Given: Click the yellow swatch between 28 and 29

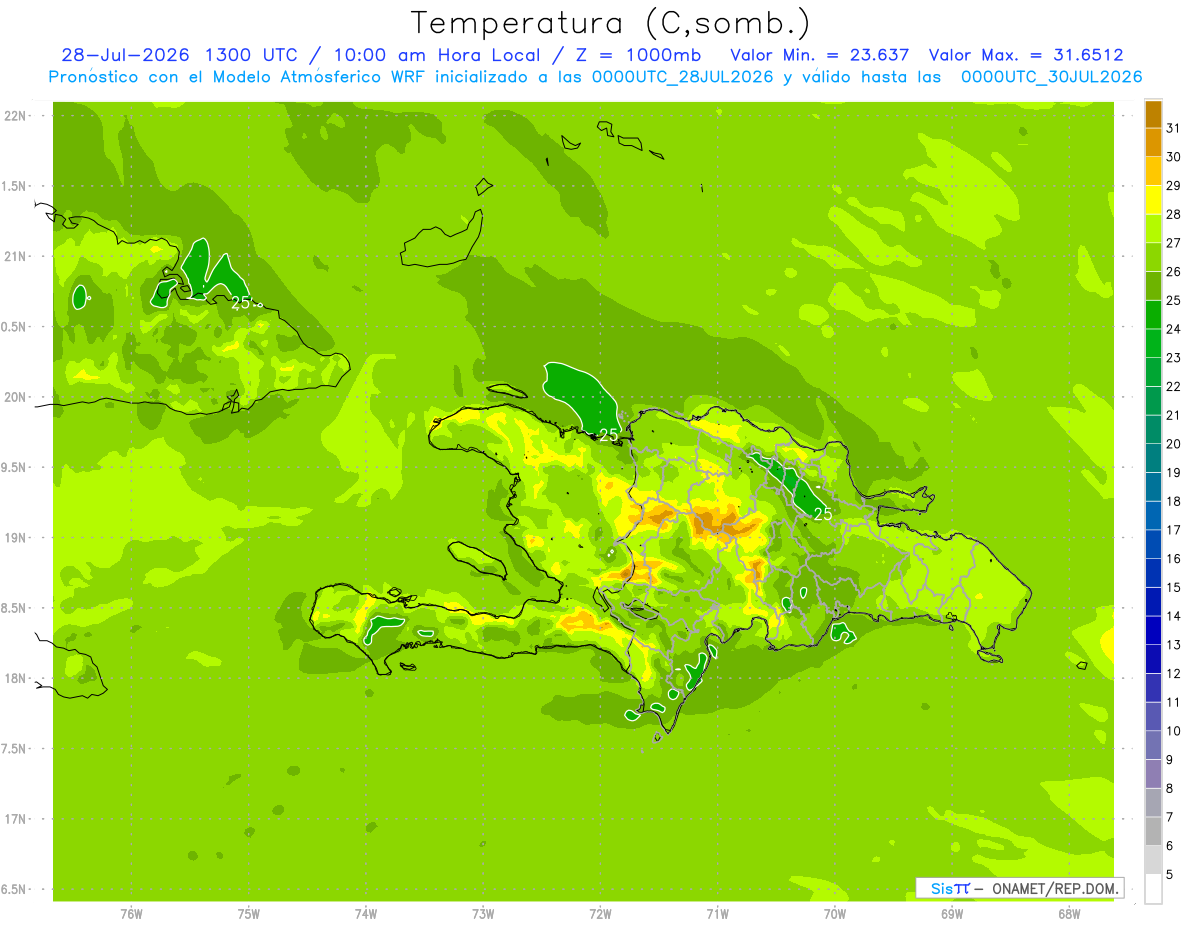Looking at the screenshot, I should [x=1153, y=200].
